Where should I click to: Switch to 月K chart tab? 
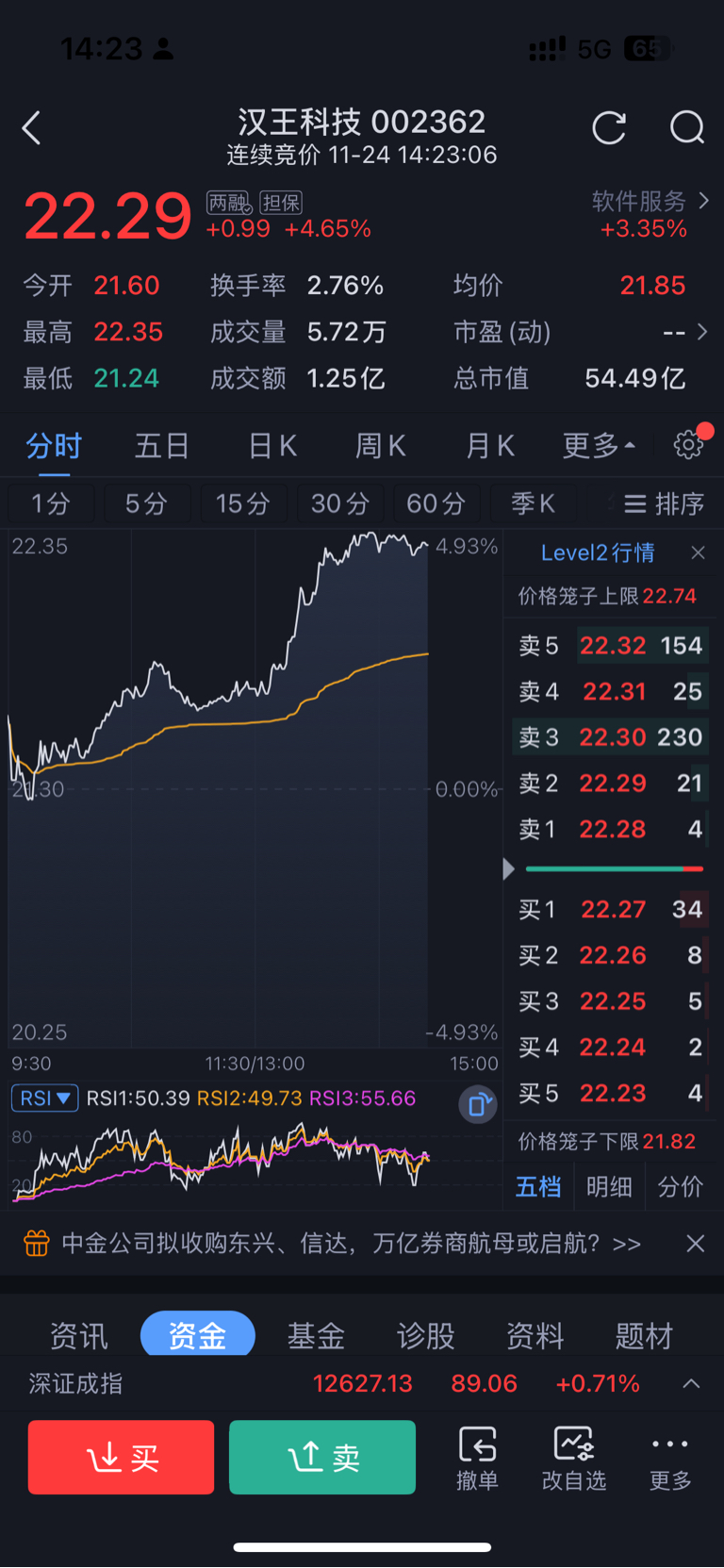tap(489, 445)
